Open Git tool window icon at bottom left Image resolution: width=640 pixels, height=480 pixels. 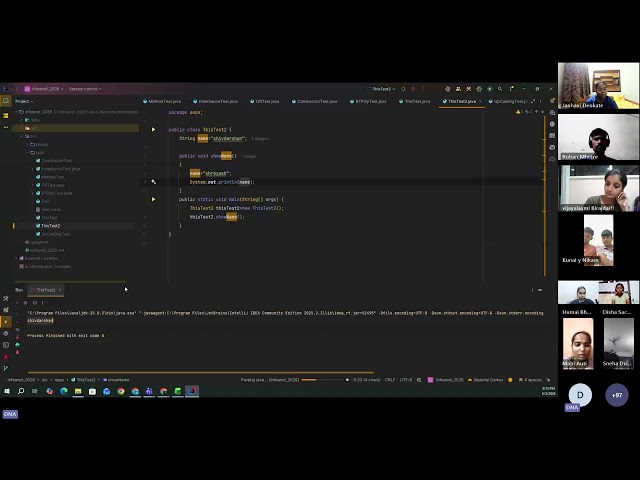pos(6,368)
